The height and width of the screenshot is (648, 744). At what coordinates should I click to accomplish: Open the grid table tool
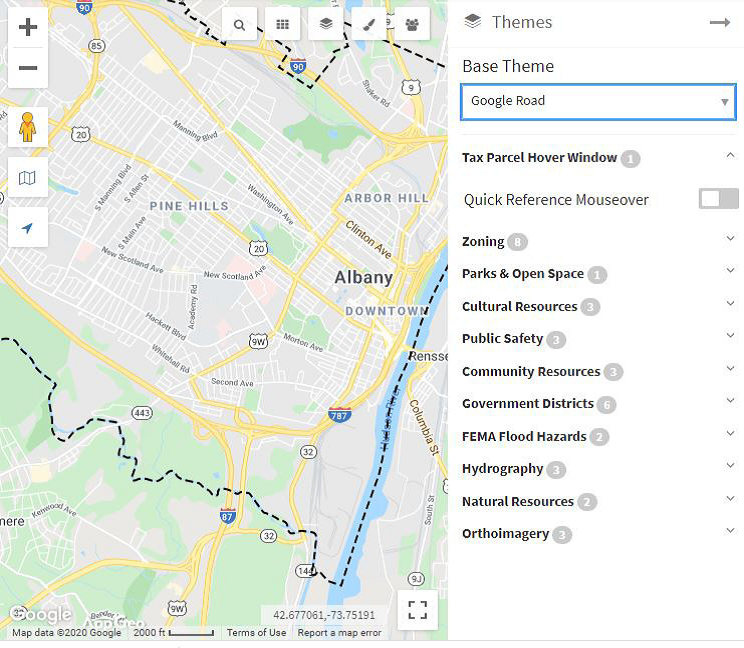[283, 25]
